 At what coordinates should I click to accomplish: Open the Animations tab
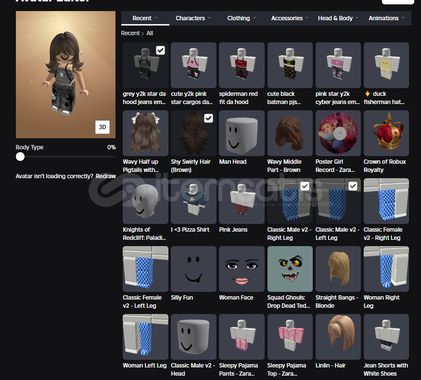pos(386,18)
